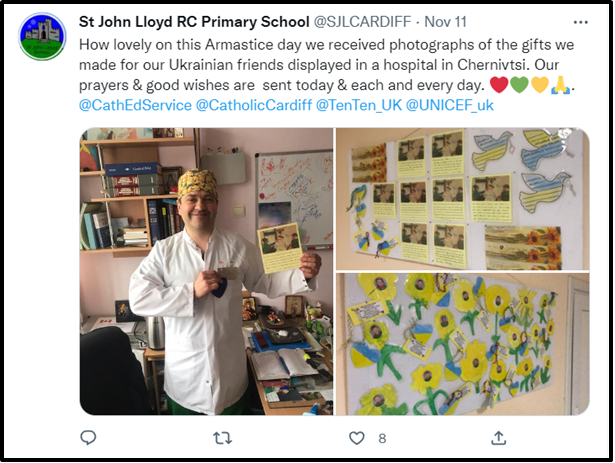The image size is (615, 463).
Task: Open the Nov 11 tweet timestamp
Action: (446, 22)
